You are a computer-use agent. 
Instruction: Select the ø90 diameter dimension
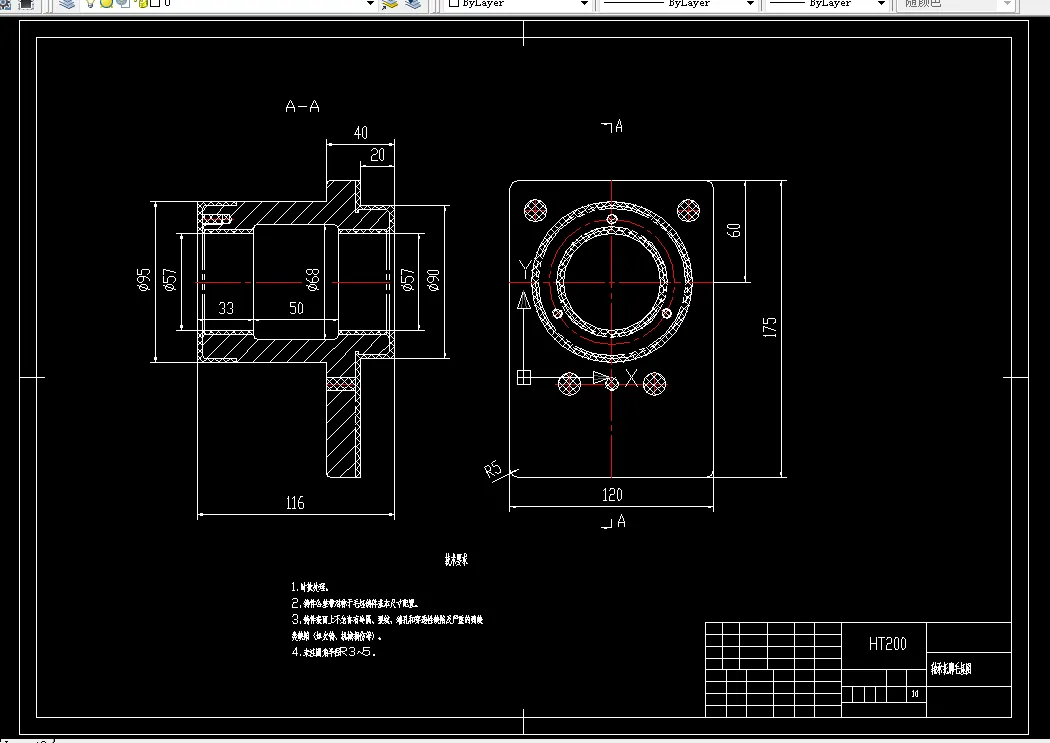[x=433, y=280]
